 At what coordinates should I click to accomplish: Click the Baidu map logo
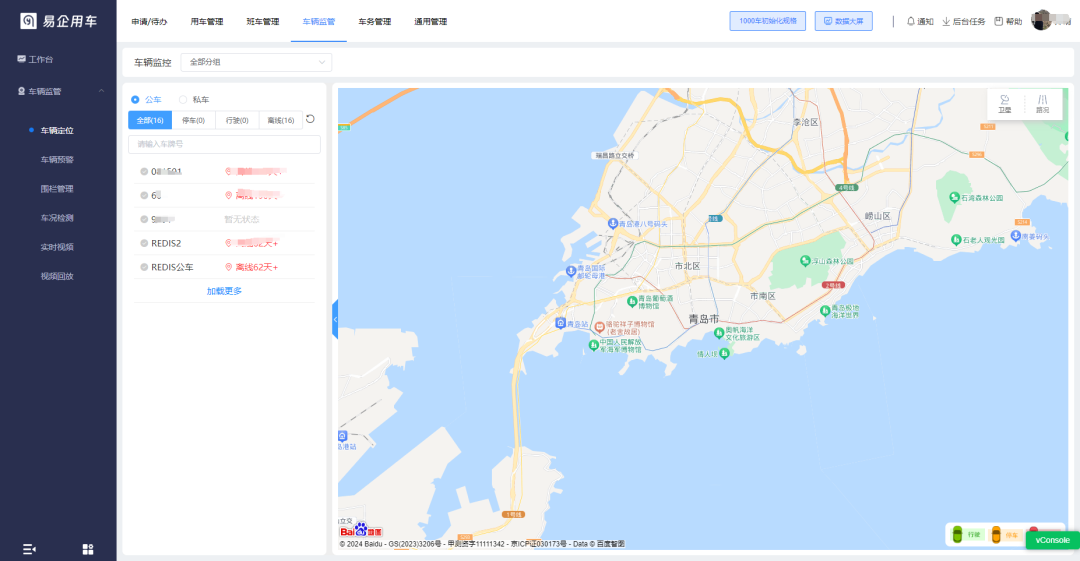[x=361, y=531]
